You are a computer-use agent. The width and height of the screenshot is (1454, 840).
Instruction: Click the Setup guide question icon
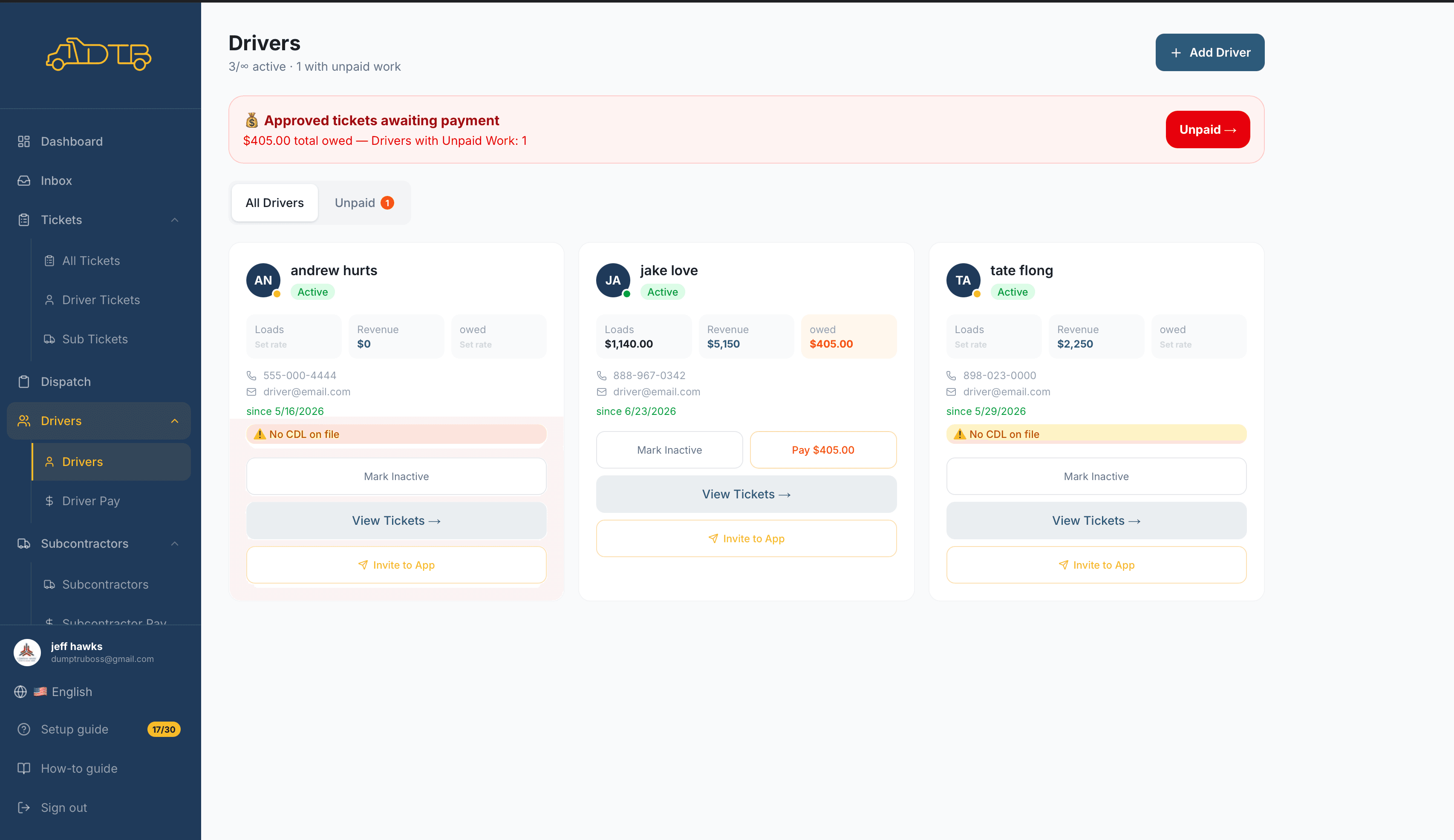click(x=24, y=729)
